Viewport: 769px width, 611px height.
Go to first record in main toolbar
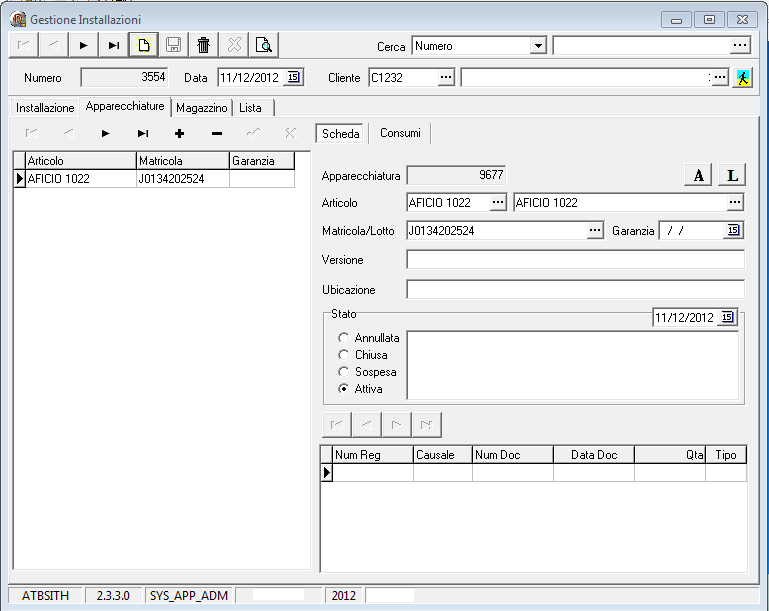[24, 45]
